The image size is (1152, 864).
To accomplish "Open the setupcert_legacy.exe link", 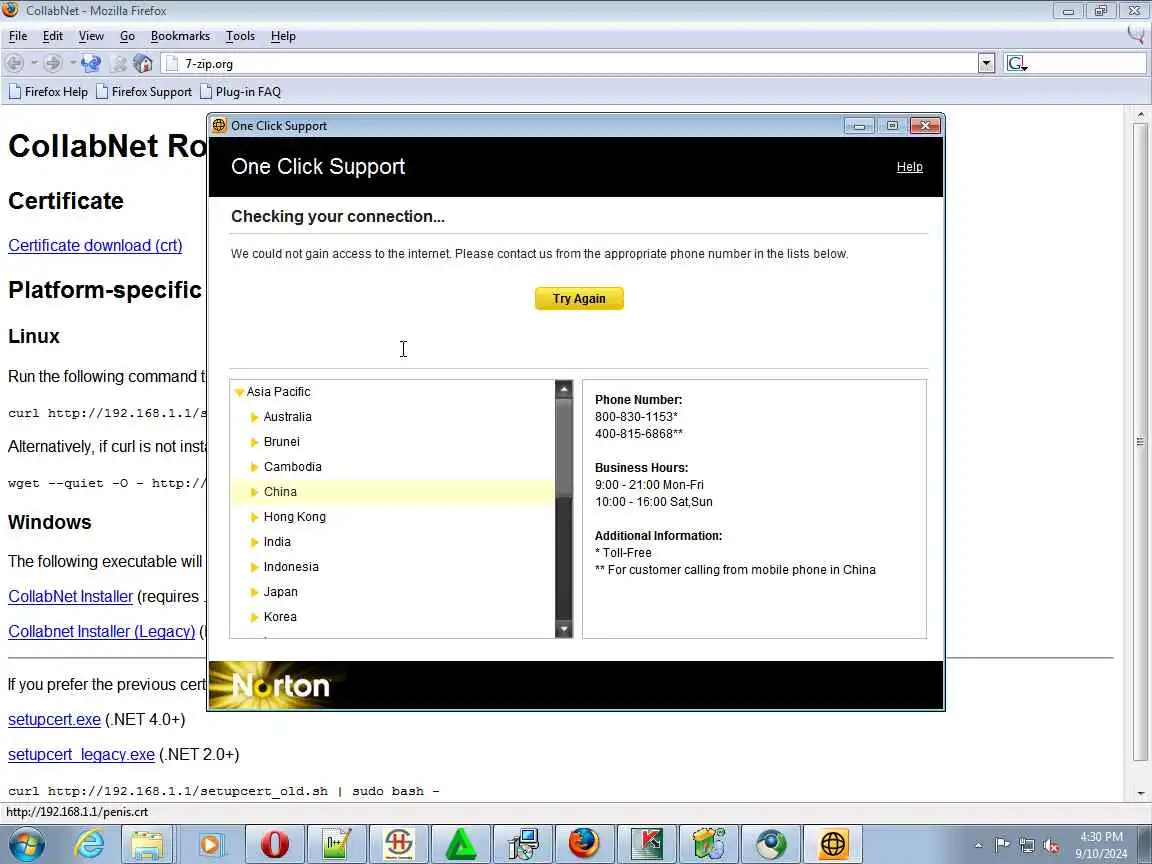I will coord(82,755).
